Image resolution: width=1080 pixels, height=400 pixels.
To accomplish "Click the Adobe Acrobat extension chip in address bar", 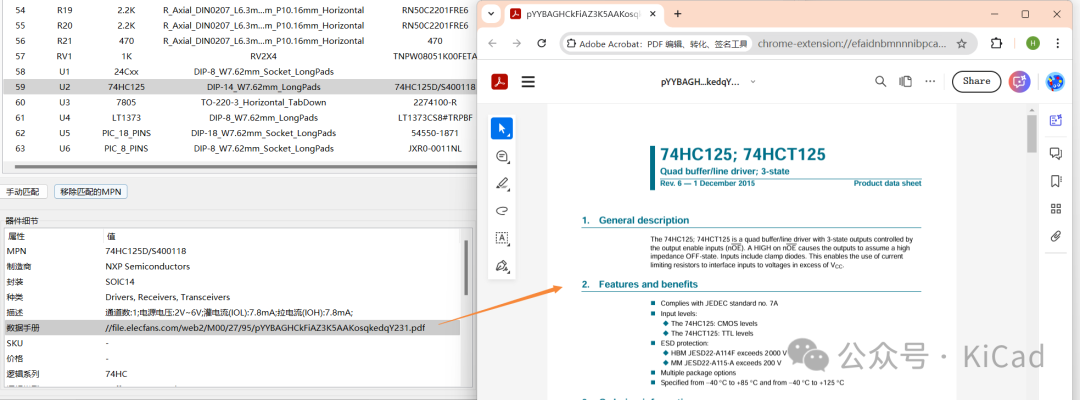I will (x=657, y=43).
